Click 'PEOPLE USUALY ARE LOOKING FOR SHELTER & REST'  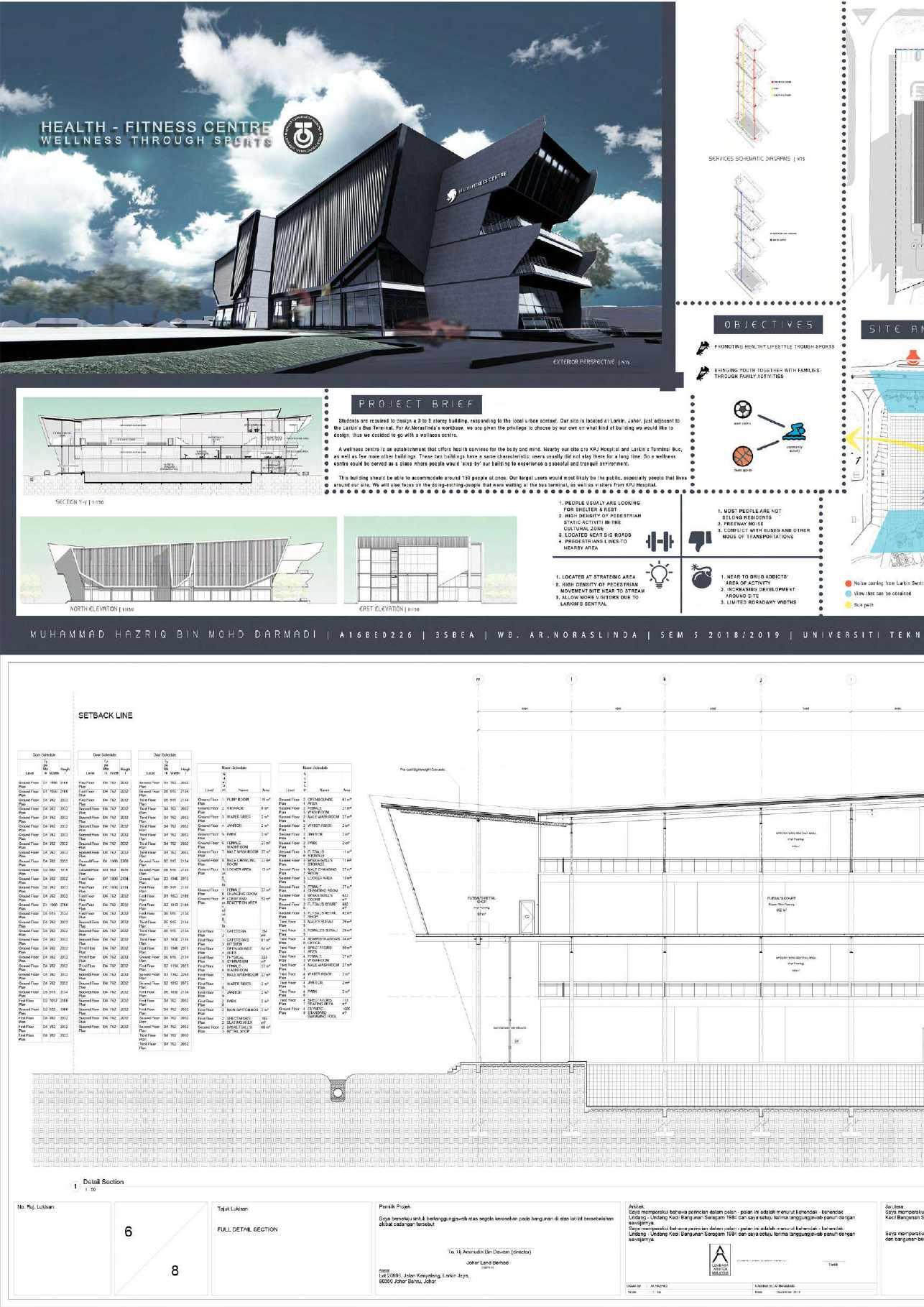coord(599,506)
